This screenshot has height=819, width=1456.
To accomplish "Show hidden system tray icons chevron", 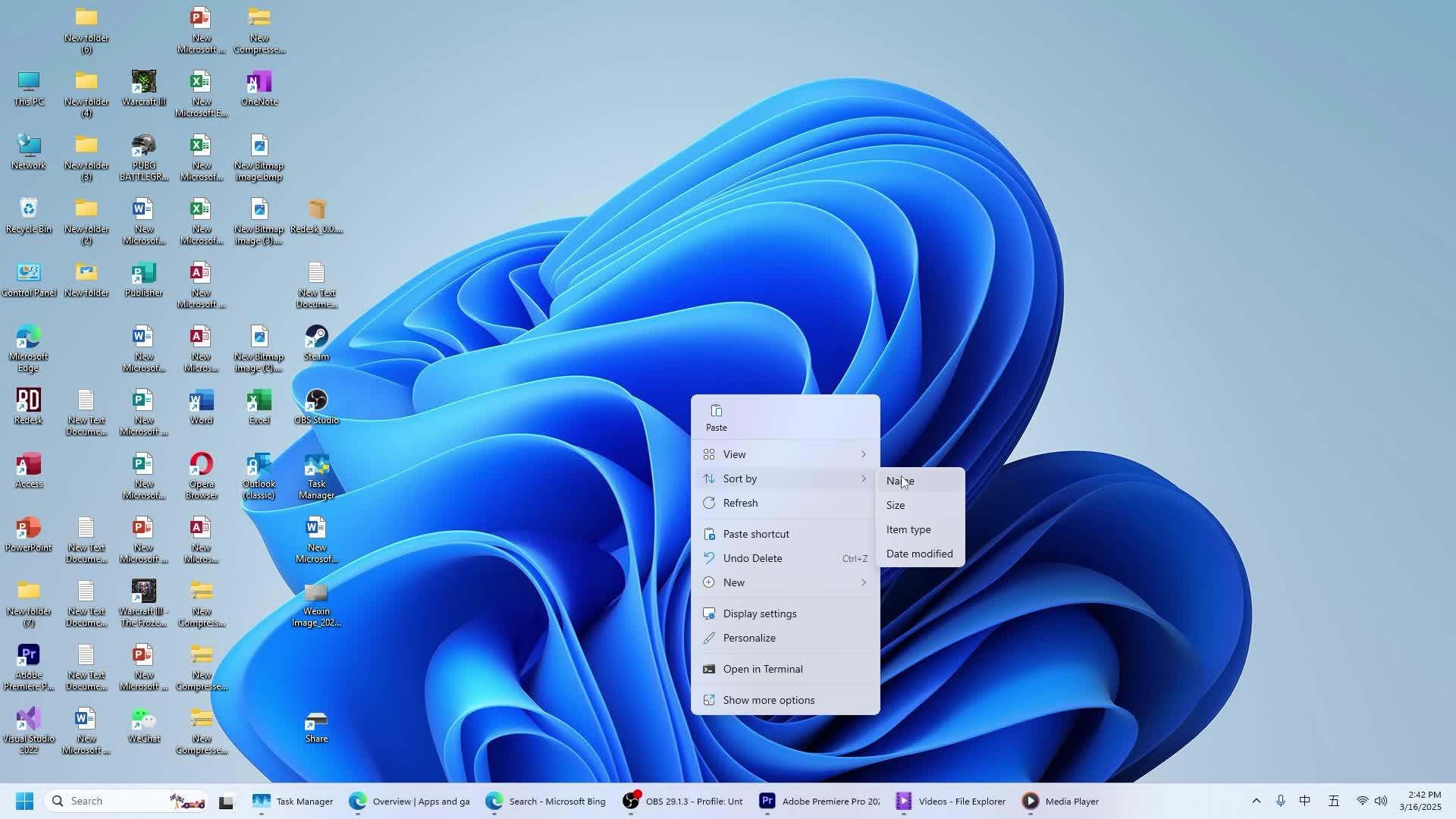I will coord(1256,801).
